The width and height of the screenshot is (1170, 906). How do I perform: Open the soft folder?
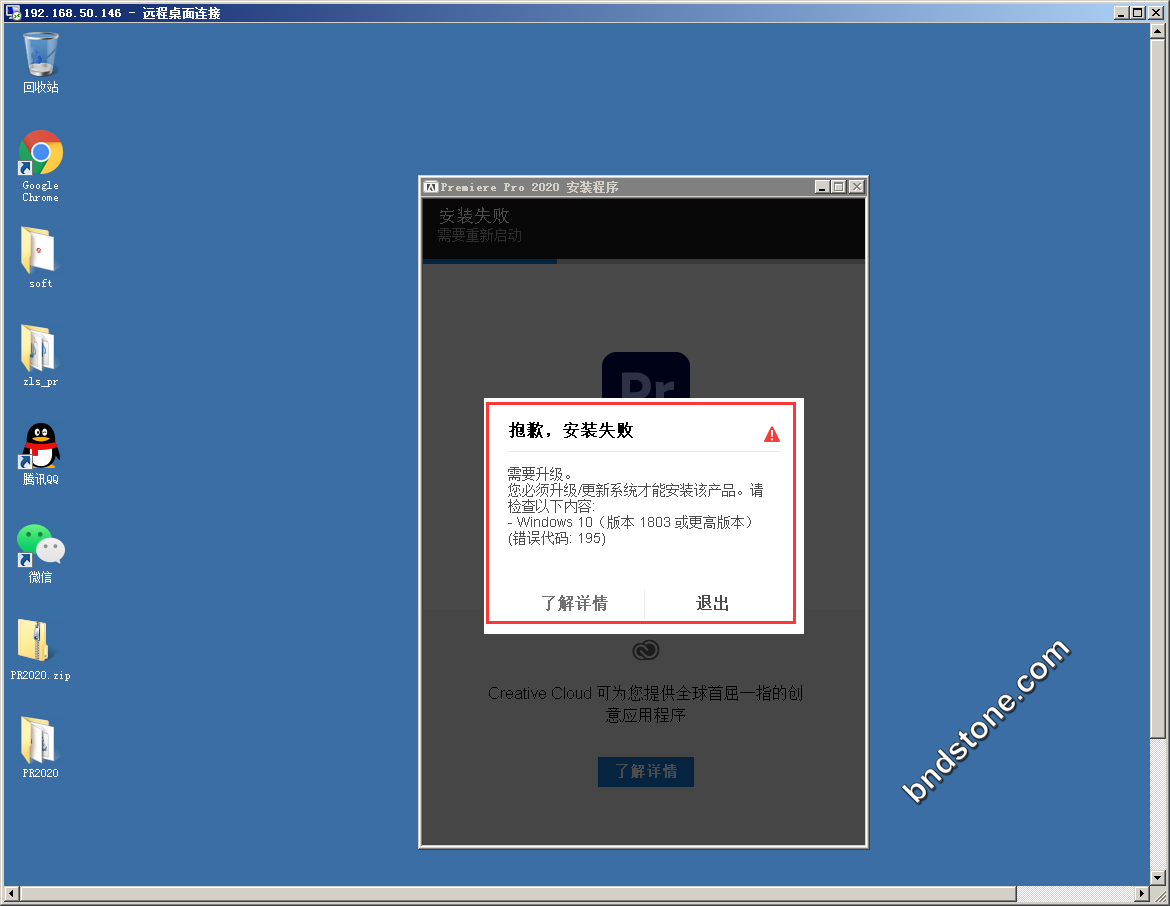(40, 251)
